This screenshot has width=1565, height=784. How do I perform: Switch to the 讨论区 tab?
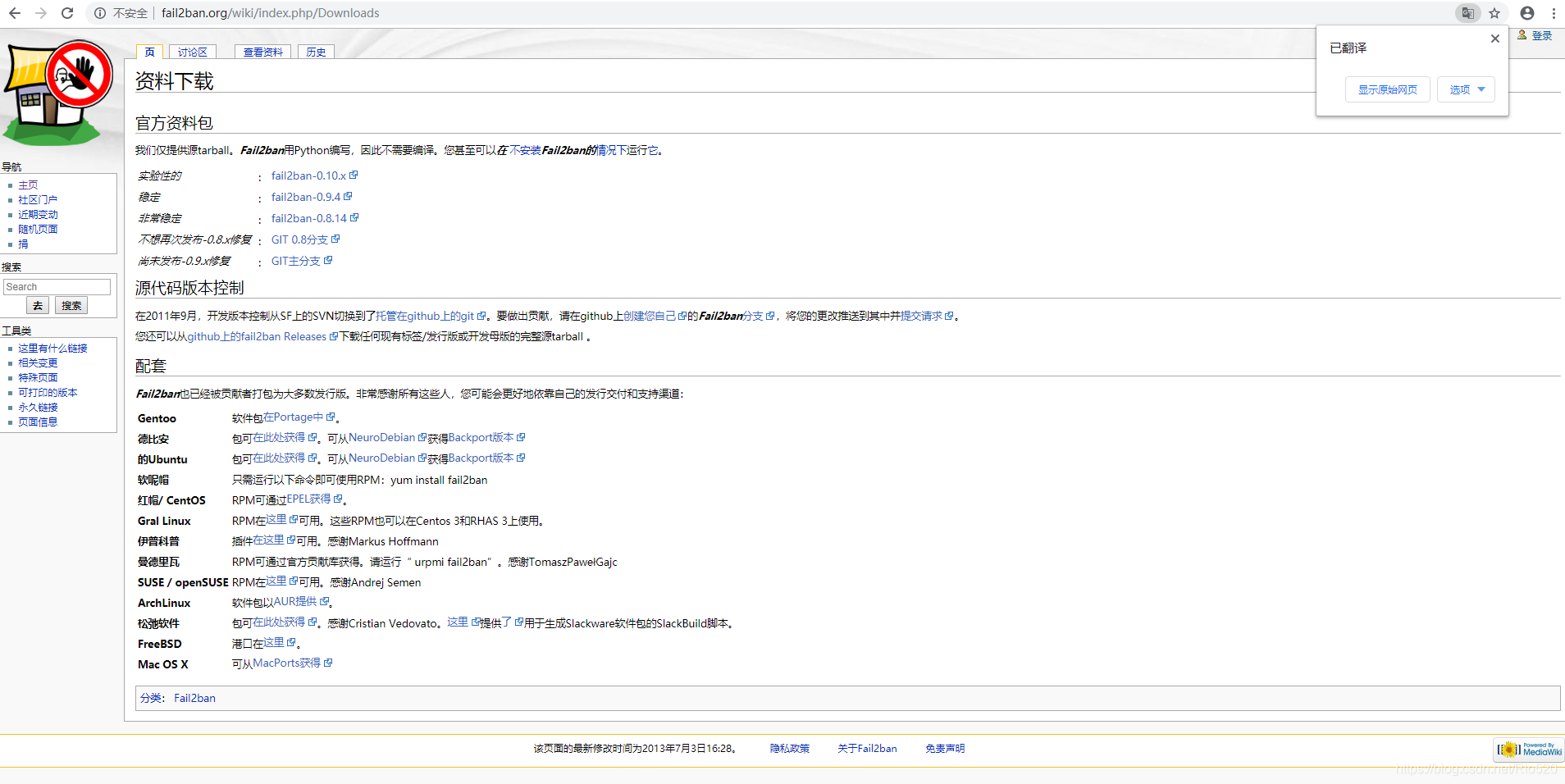pos(193,52)
